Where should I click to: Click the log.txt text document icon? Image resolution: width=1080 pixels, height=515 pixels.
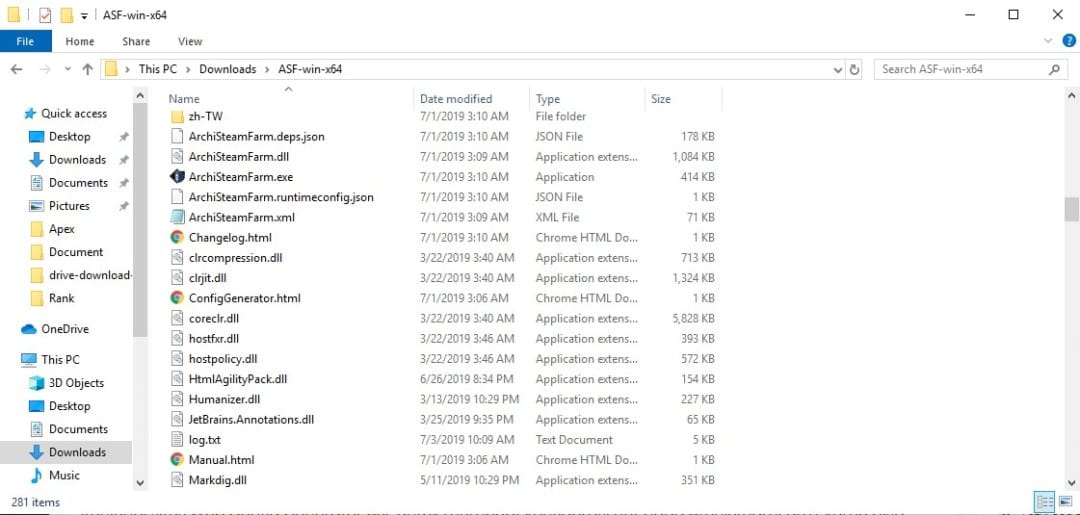coord(177,439)
